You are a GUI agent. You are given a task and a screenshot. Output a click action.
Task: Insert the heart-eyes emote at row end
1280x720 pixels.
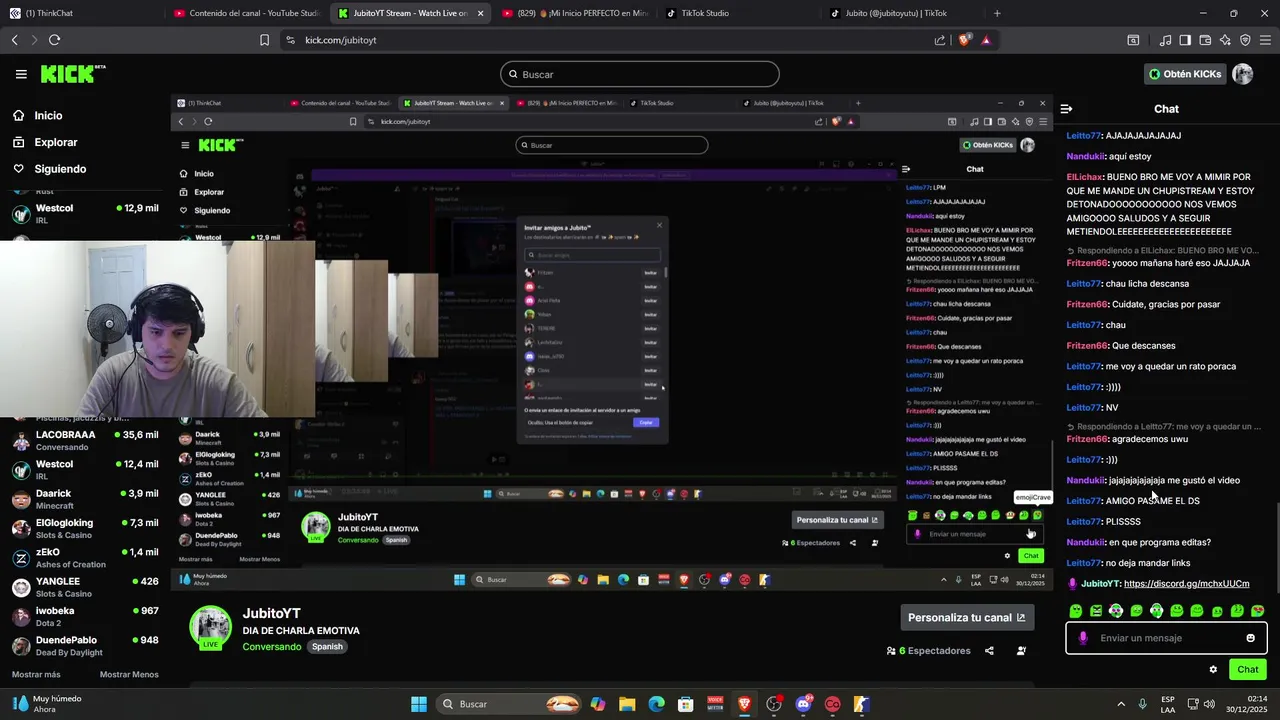(1257, 610)
